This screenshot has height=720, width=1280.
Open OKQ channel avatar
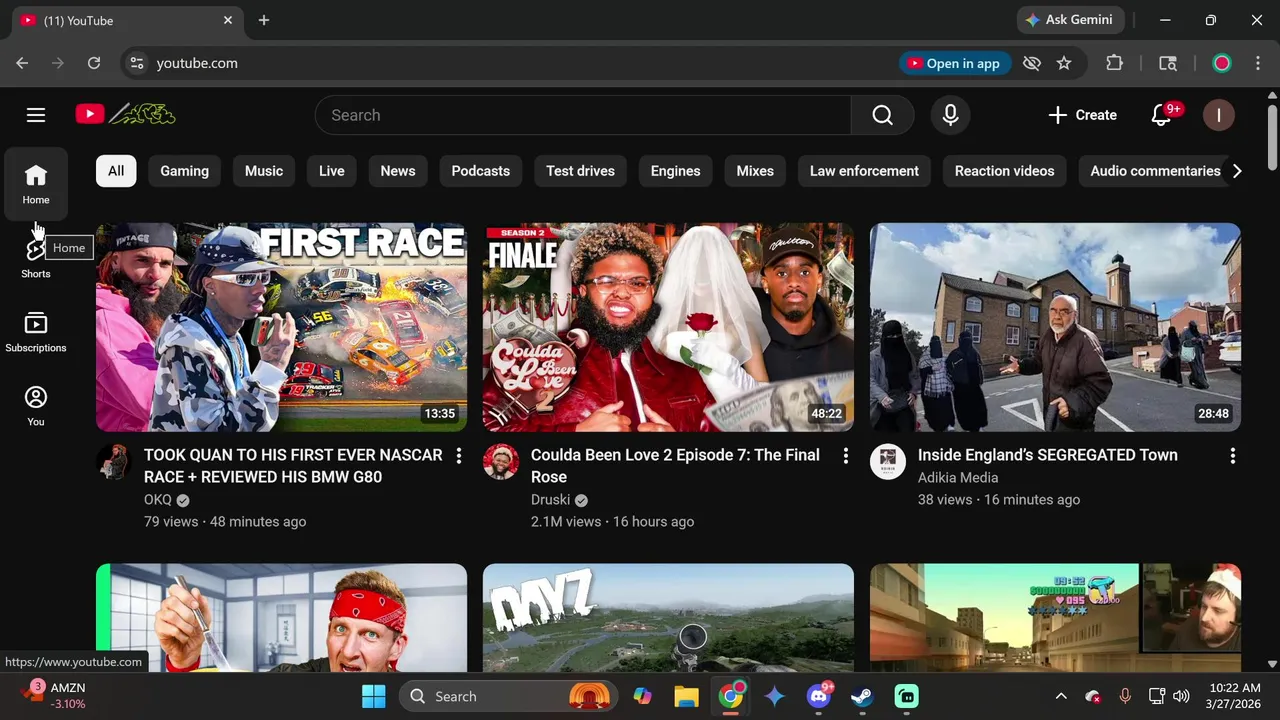(114, 462)
